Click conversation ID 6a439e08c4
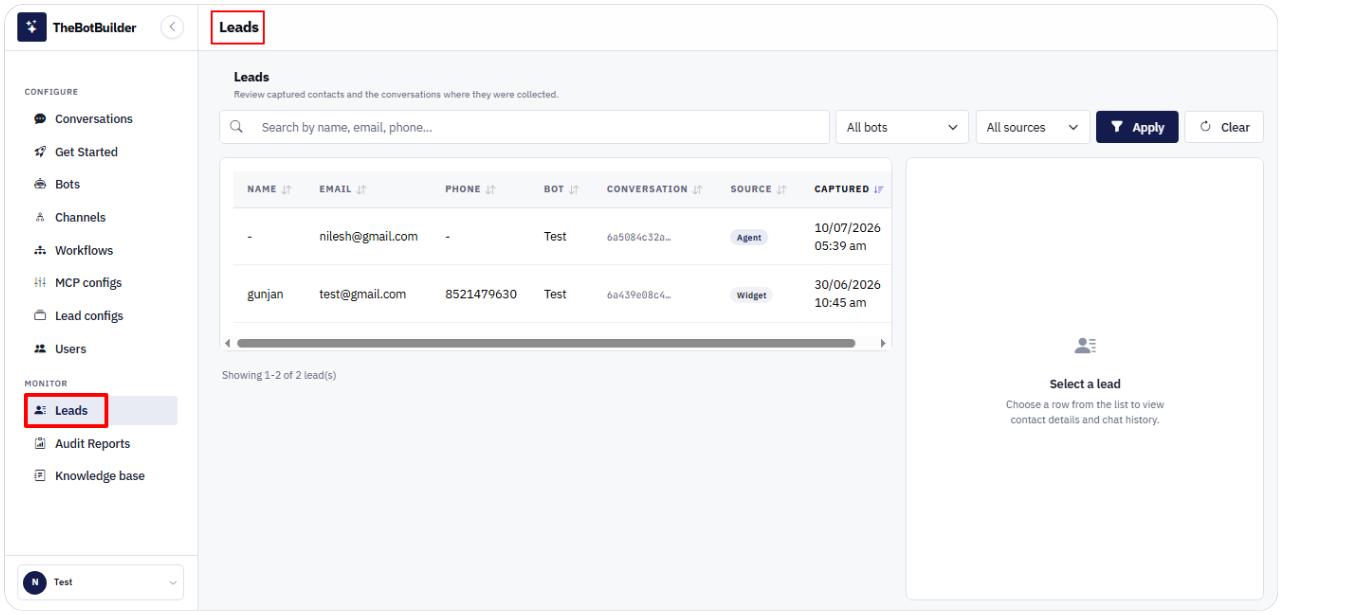The height and width of the screenshot is (615, 1366). point(639,295)
